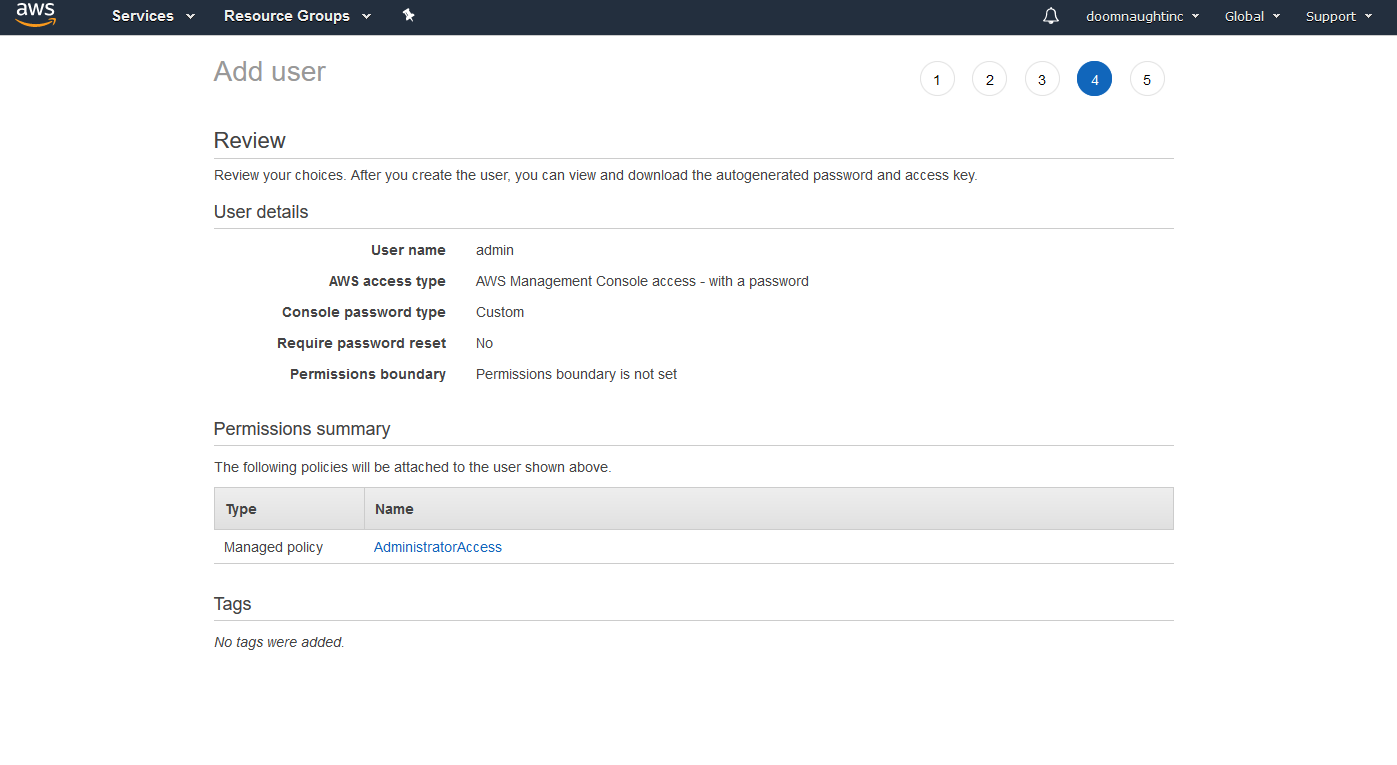Click the 'Review' section heading

250,140
